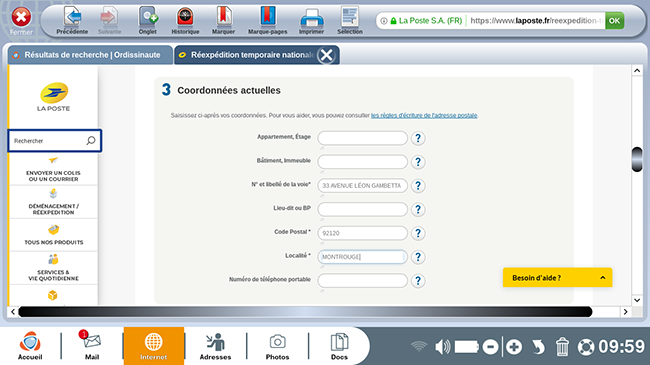Open the Photos app
This screenshot has width=650, height=365.
tap(277, 346)
